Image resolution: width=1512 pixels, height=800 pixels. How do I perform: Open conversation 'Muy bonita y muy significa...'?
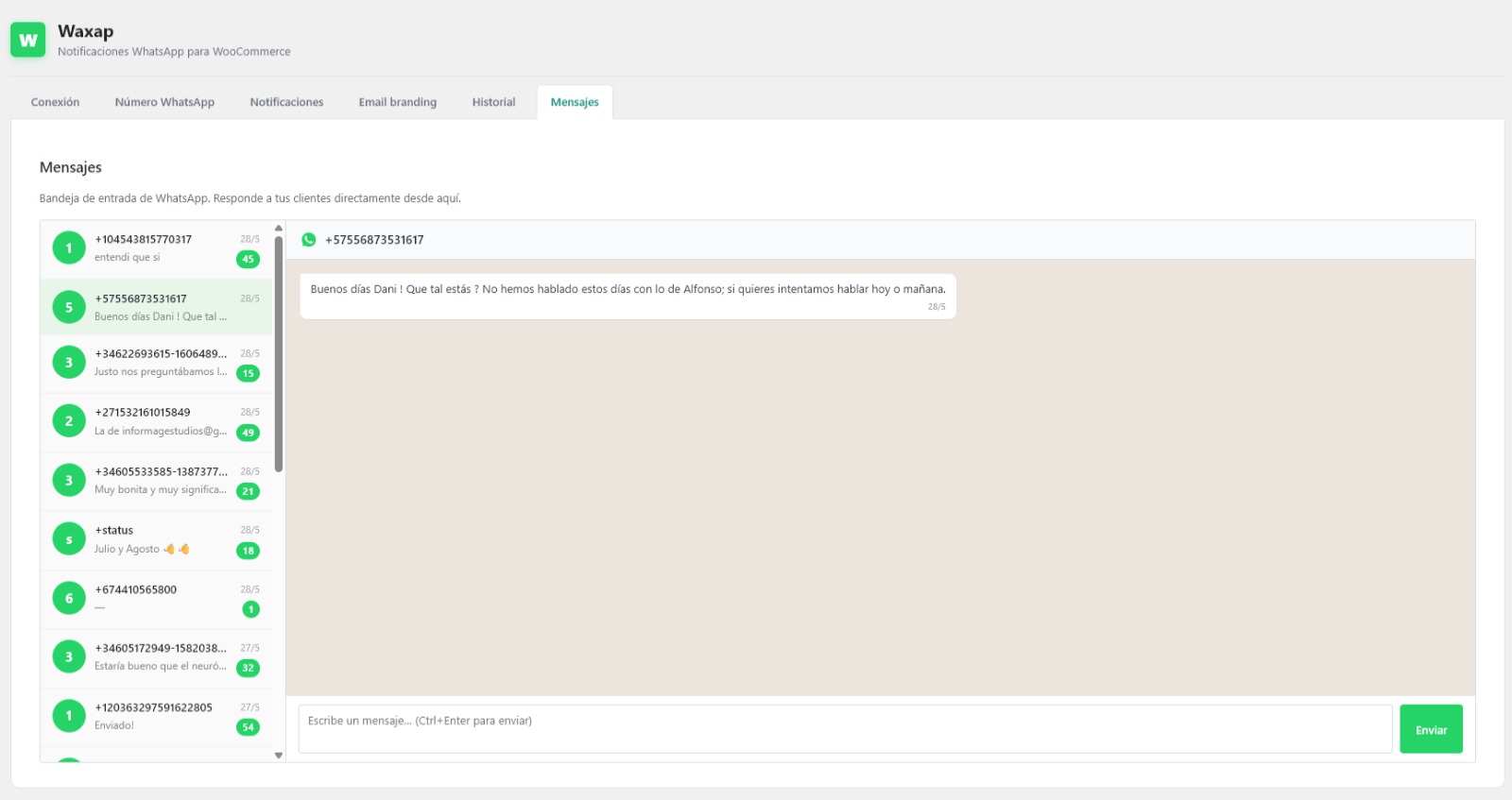pos(156,482)
